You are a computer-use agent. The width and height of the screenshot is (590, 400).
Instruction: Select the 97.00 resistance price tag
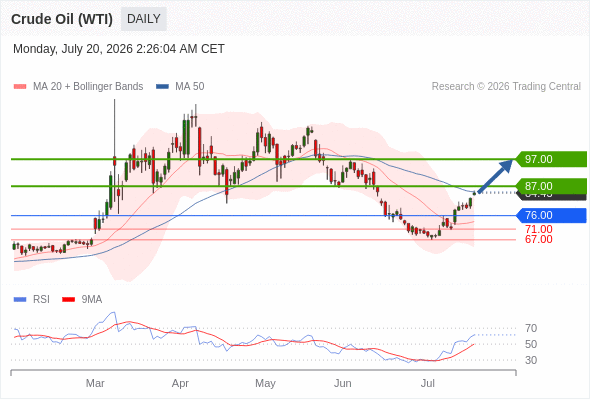[551, 159]
